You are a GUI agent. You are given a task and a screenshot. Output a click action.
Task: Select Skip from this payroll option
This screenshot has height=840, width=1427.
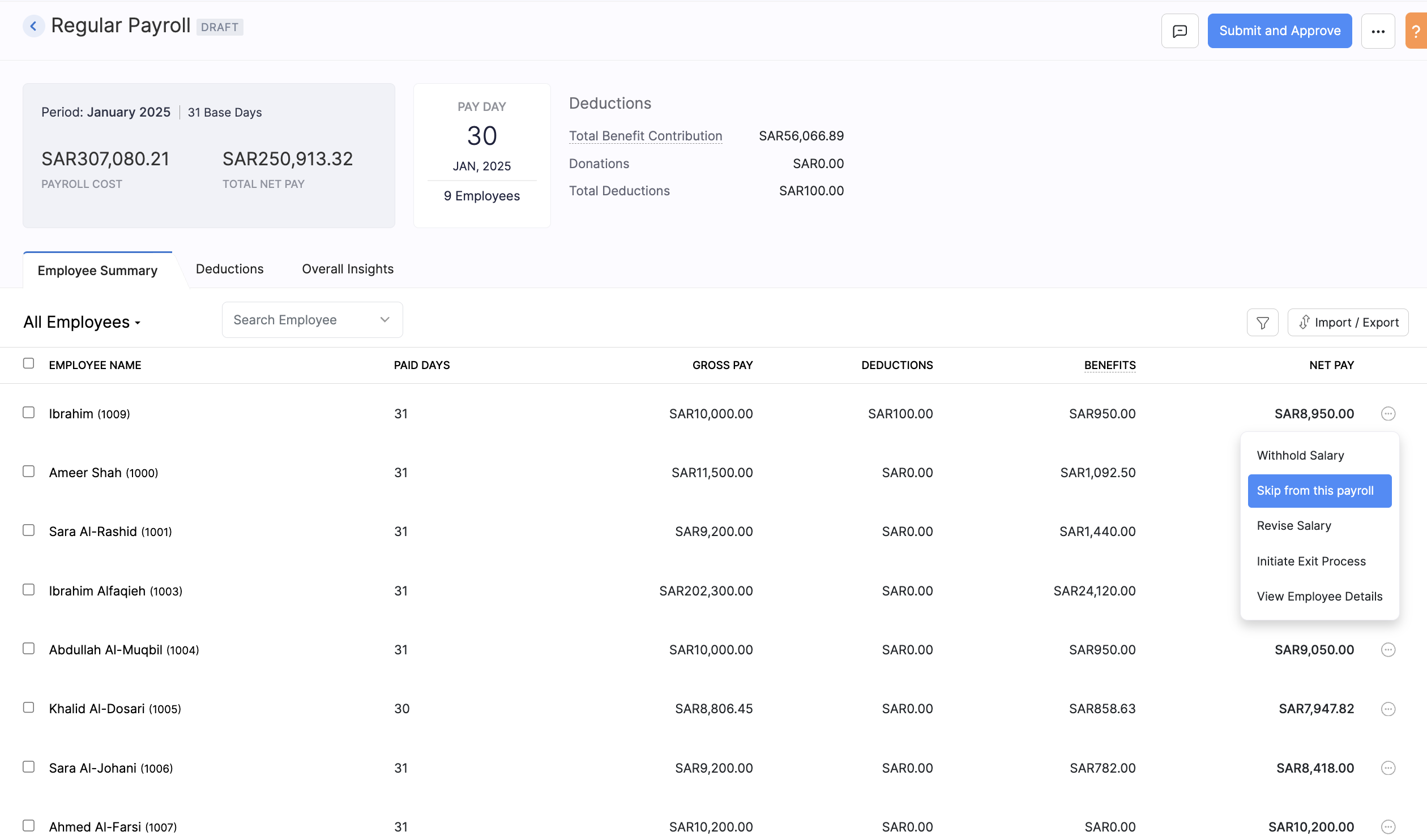[1315, 490]
